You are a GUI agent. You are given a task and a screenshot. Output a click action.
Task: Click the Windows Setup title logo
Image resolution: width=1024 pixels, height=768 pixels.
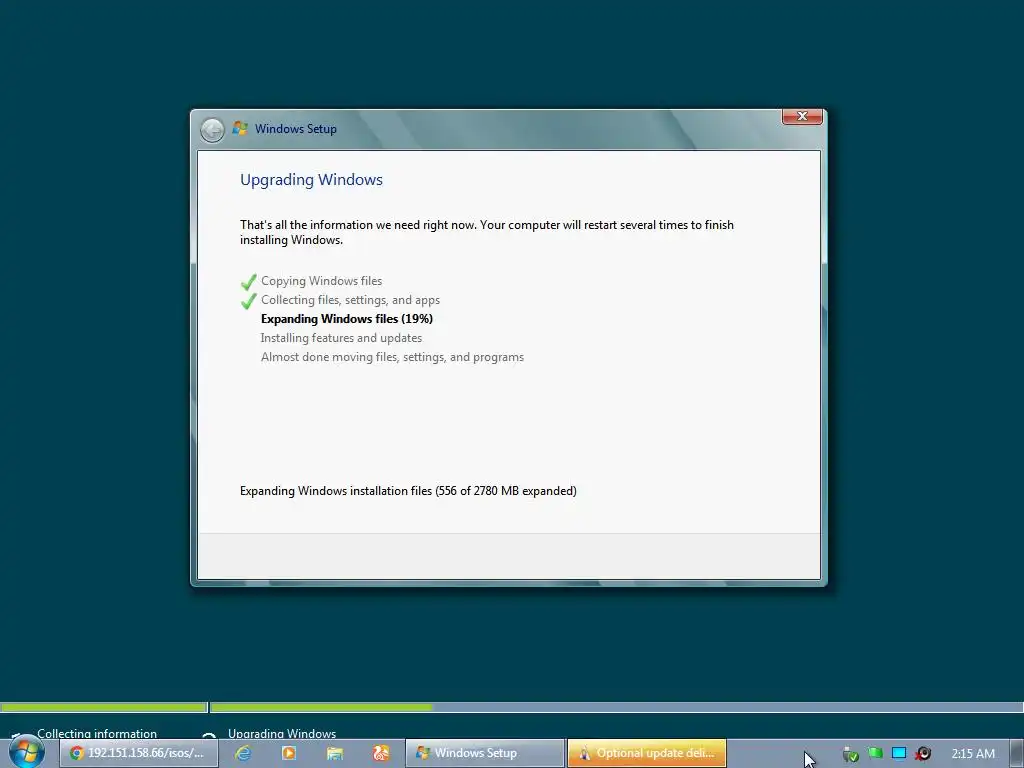point(240,129)
